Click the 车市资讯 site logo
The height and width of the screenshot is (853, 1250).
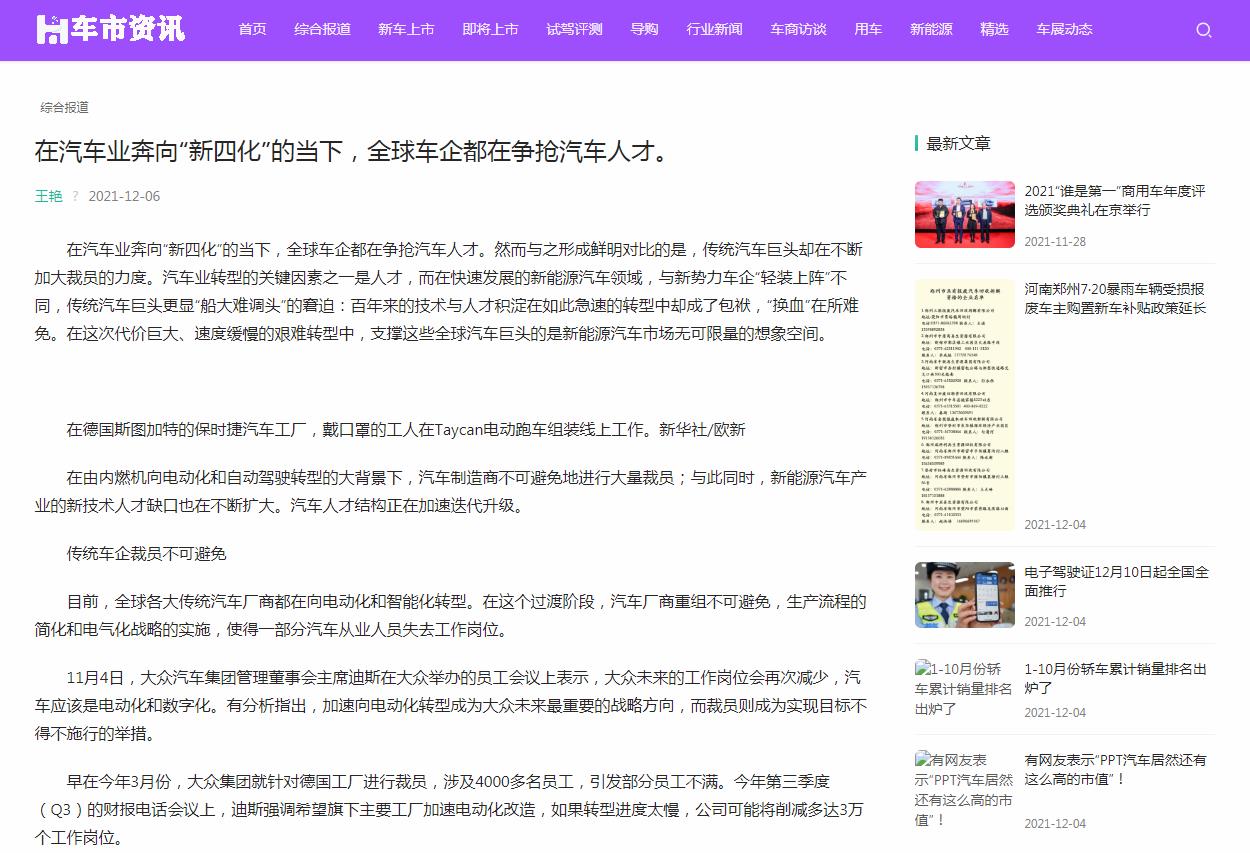(111, 29)
